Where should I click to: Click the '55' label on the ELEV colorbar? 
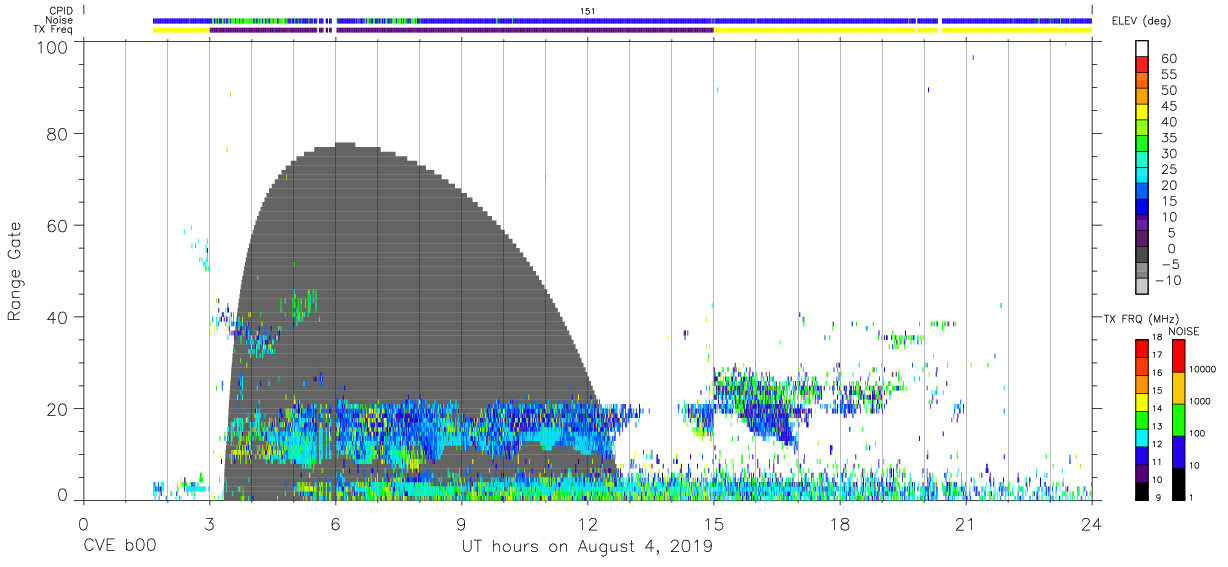click(1168, 75)
